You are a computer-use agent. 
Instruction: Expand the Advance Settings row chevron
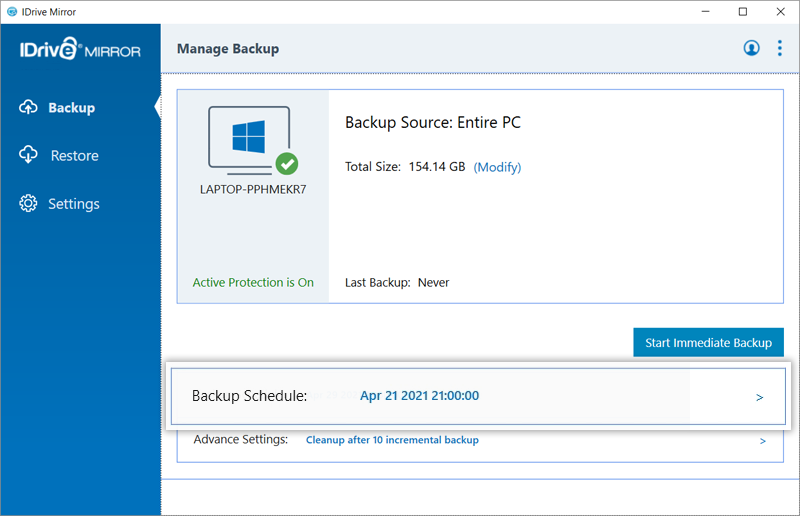[762, 441]
